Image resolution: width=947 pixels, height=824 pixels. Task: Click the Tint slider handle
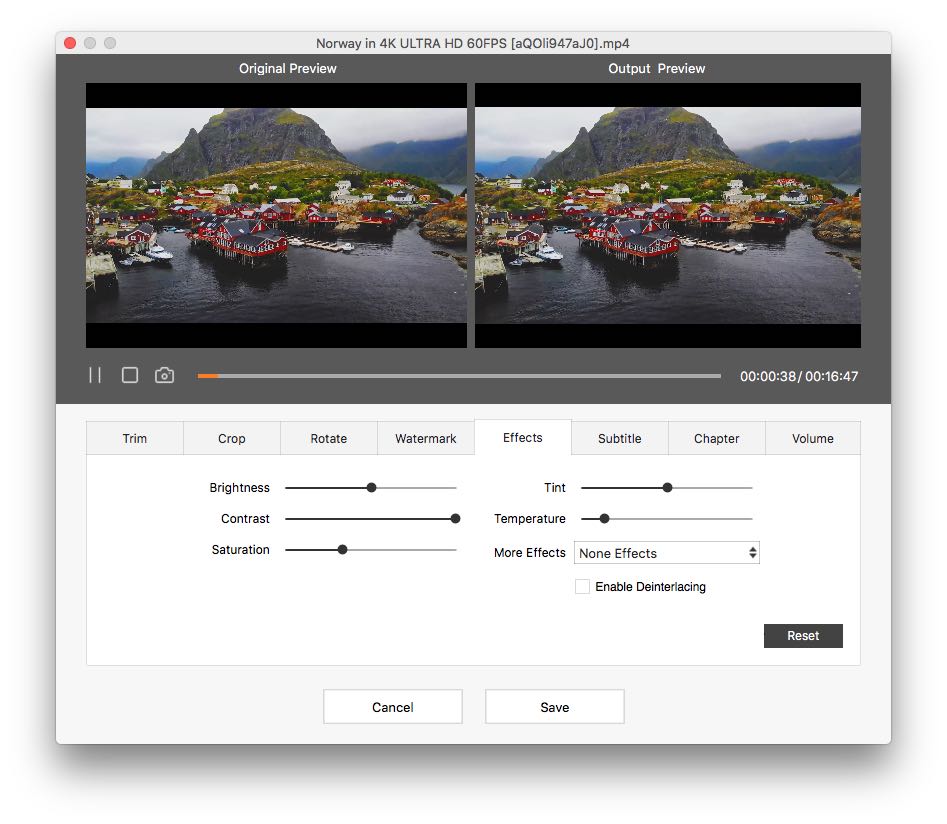(x=666, y=487)
